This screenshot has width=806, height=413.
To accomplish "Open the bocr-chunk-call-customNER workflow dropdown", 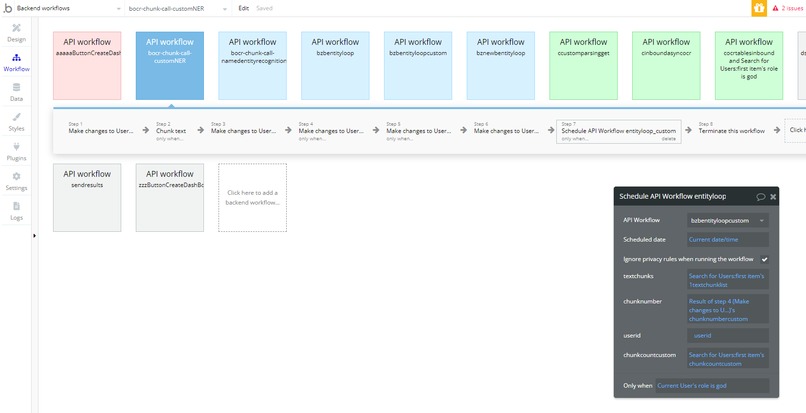I will [x=178, y=8].
